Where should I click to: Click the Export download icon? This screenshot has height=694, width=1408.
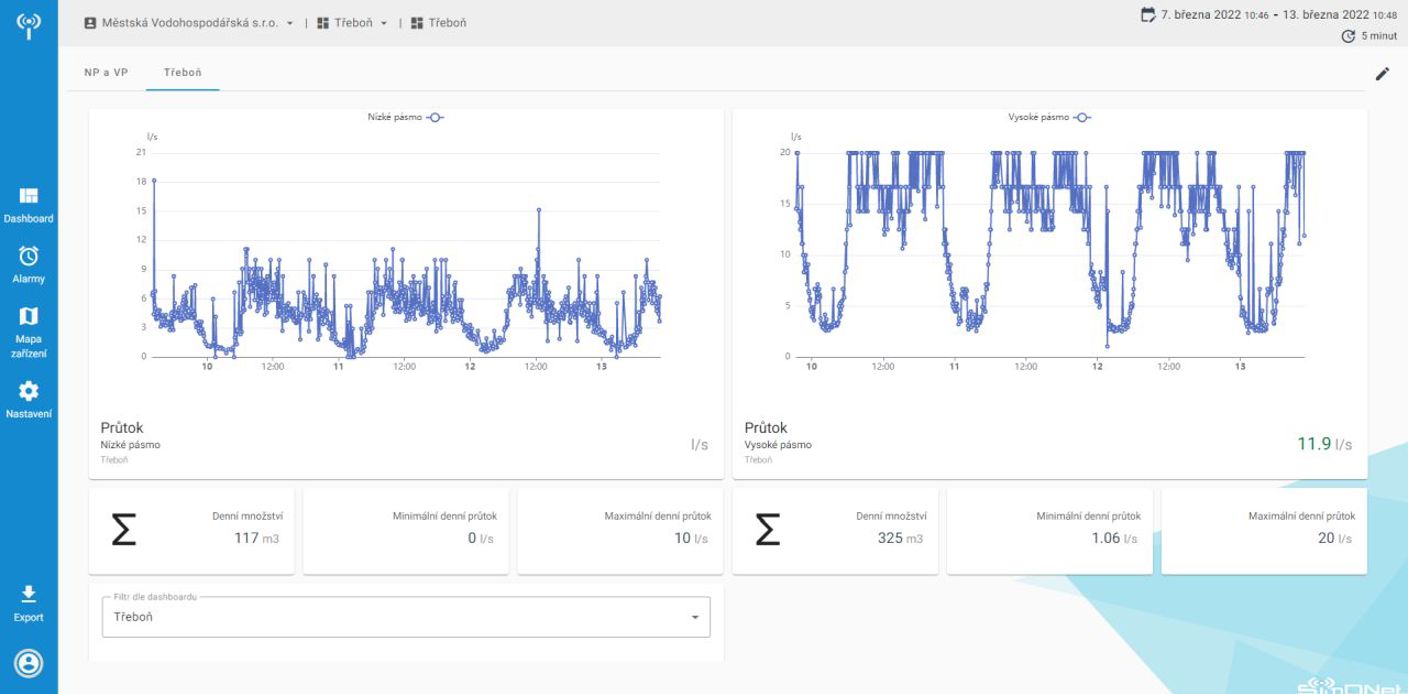[29, 595]
